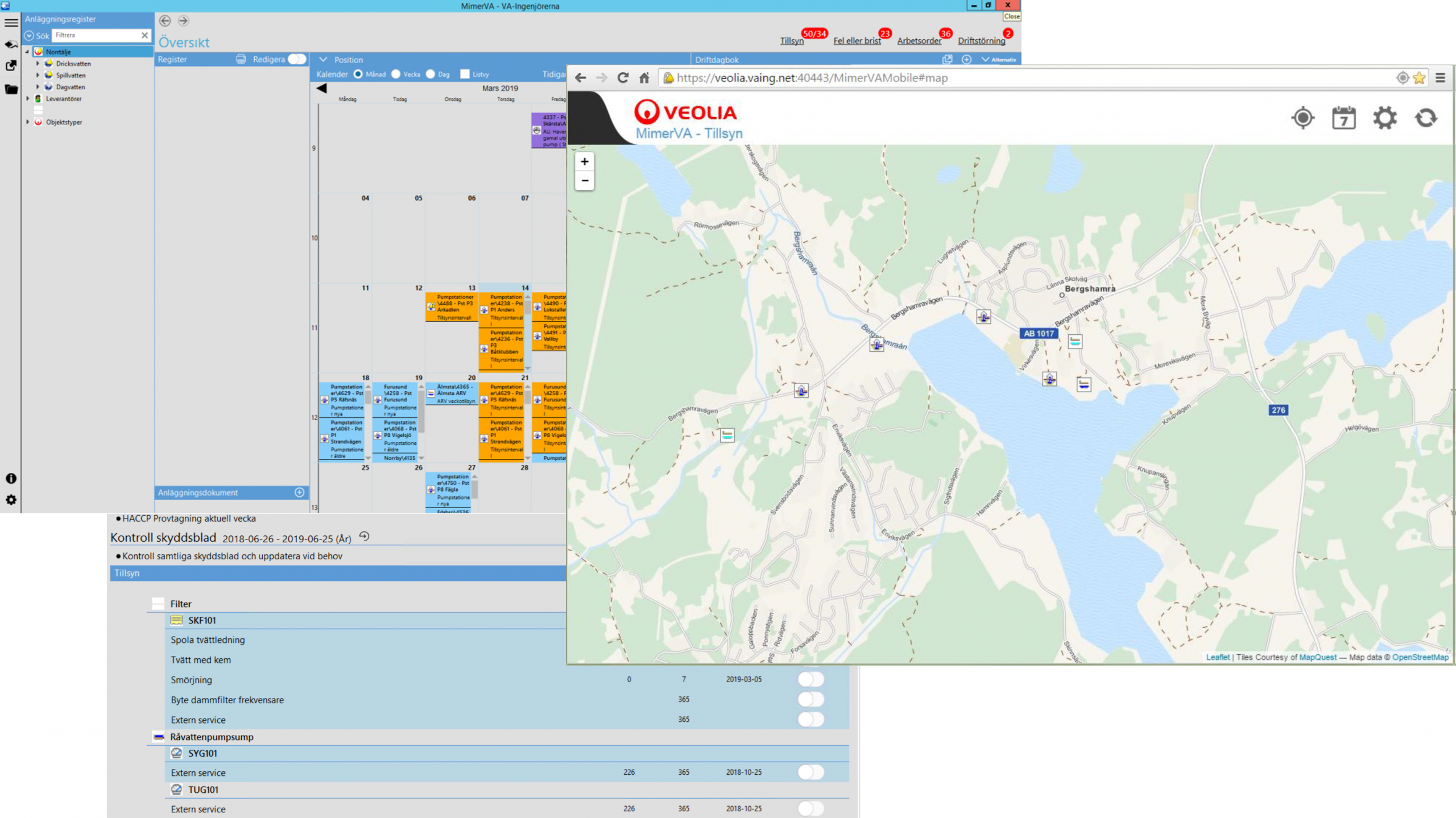Open the settings gear in MimerVA Tillsyn header

tap(1384, 118)
